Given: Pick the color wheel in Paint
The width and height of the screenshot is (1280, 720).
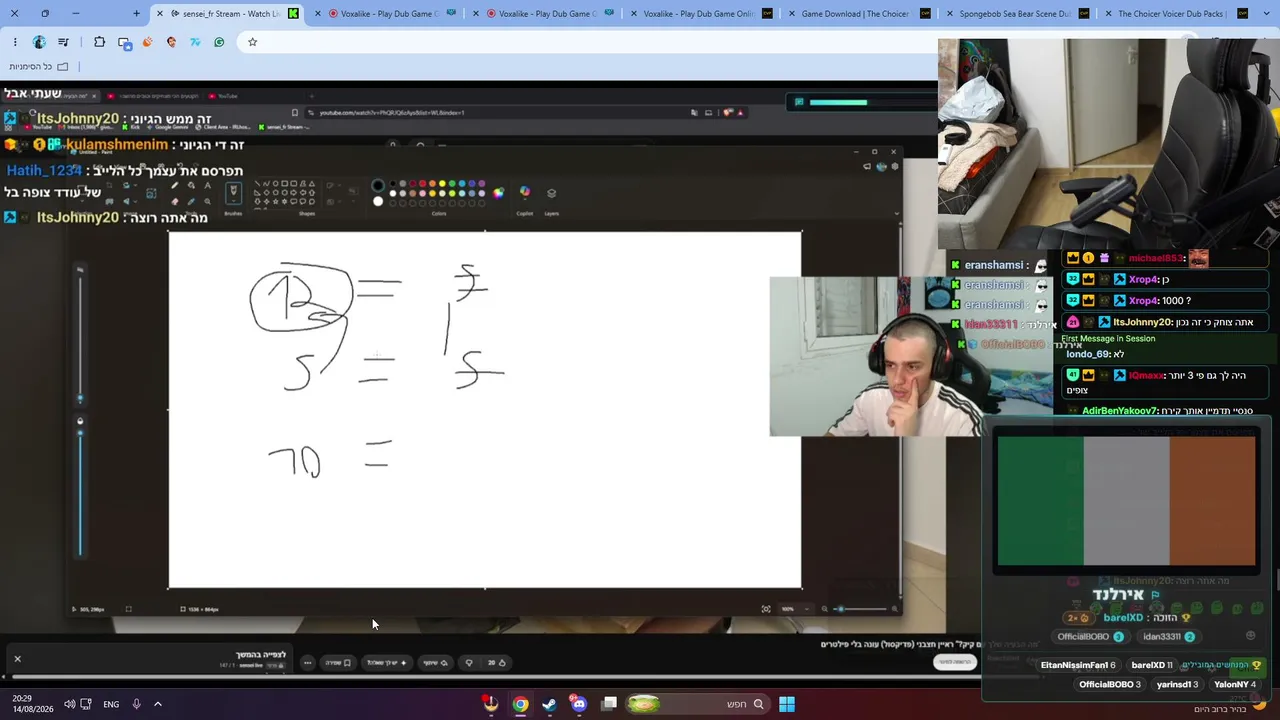Looking at the screenshot, I should 498,192.
